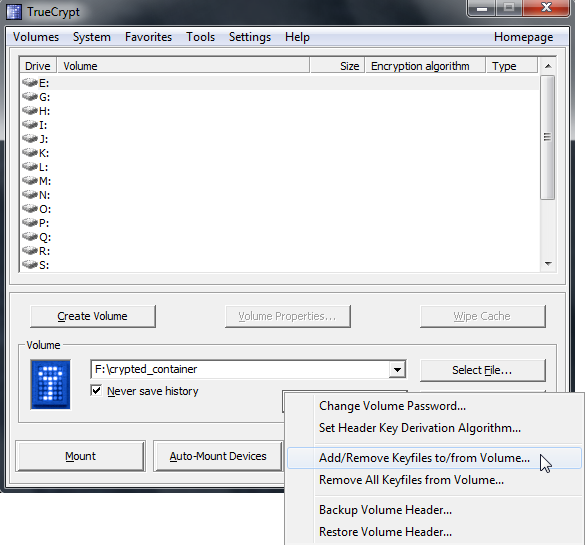Select the drive icon for L:
Screen dimensions: 585x545
tap(30, 166)
